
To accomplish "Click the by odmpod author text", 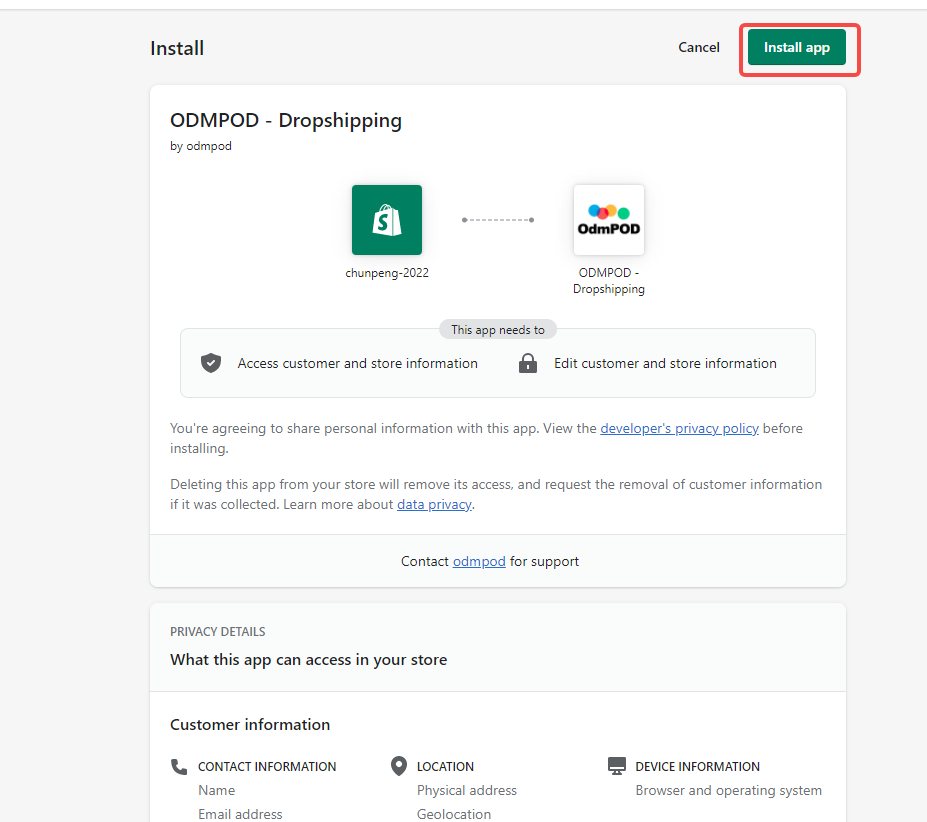I will 201,146.
